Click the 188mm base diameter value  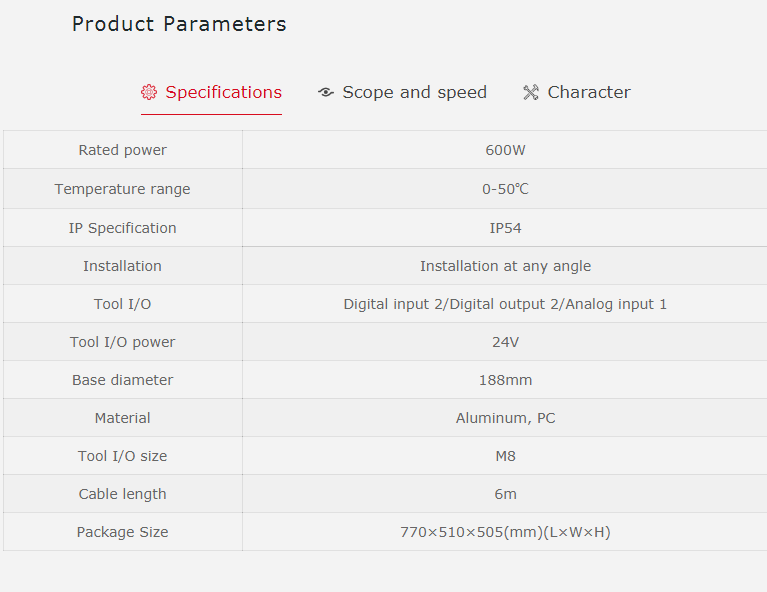505,380
